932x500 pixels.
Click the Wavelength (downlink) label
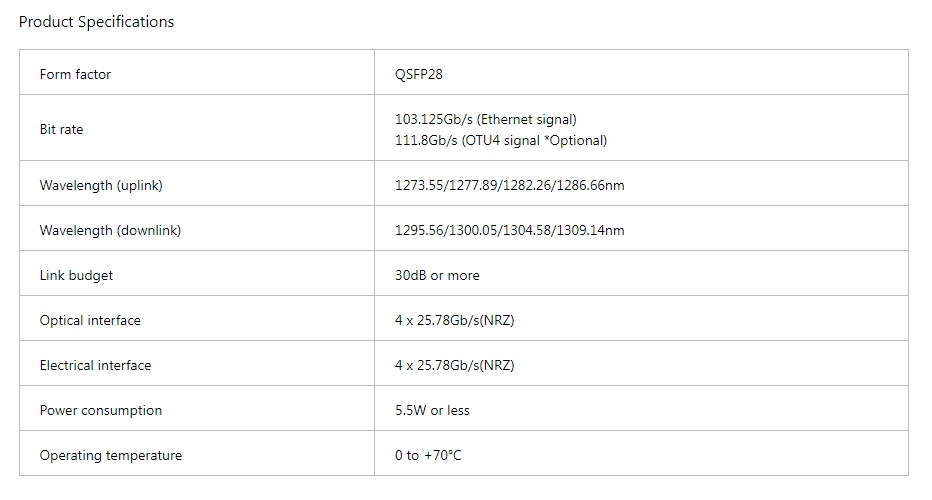click(111, 231)
